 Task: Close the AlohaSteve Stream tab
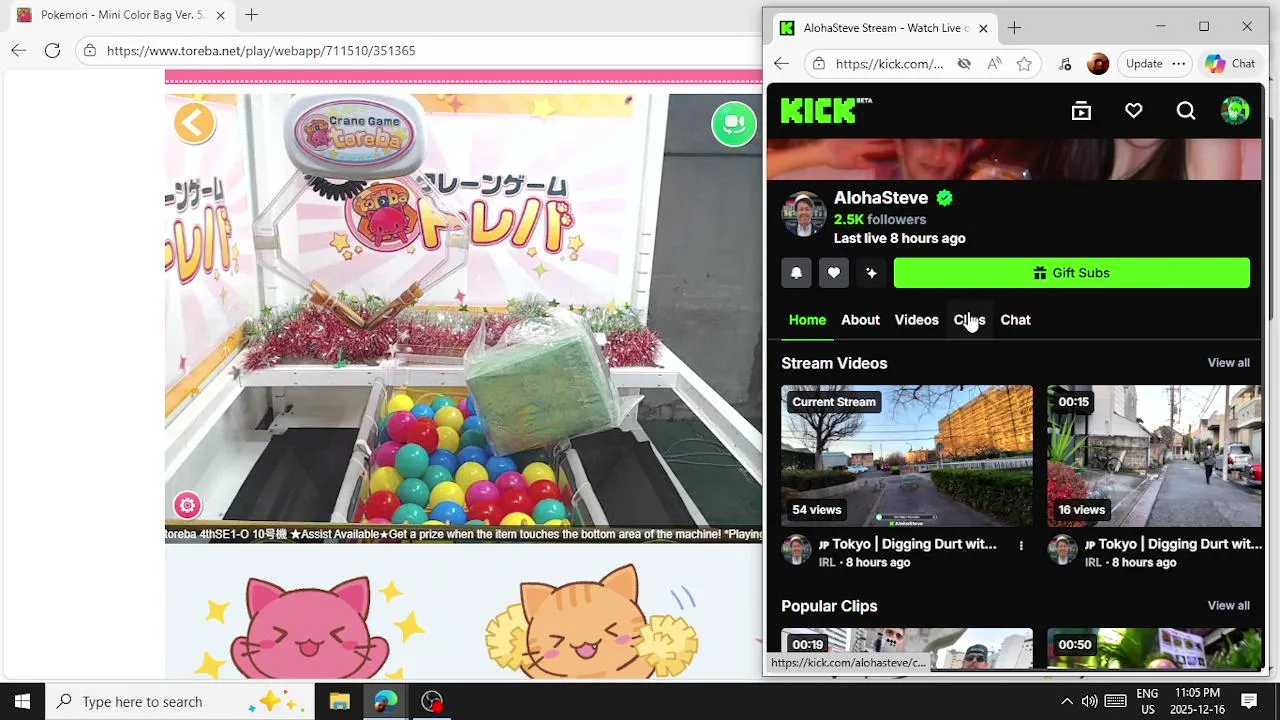[x=983, y=28]
